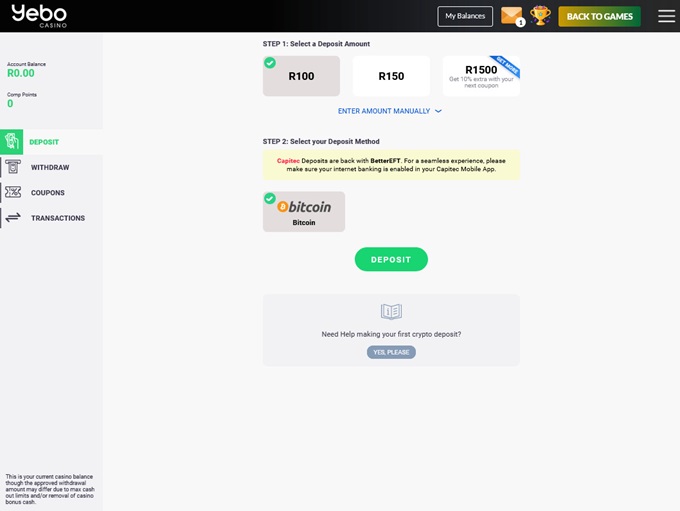Click the Transactions arrows icon
Image resolution: width=680 pixels, height=511 pixels.
click(13, 218)
